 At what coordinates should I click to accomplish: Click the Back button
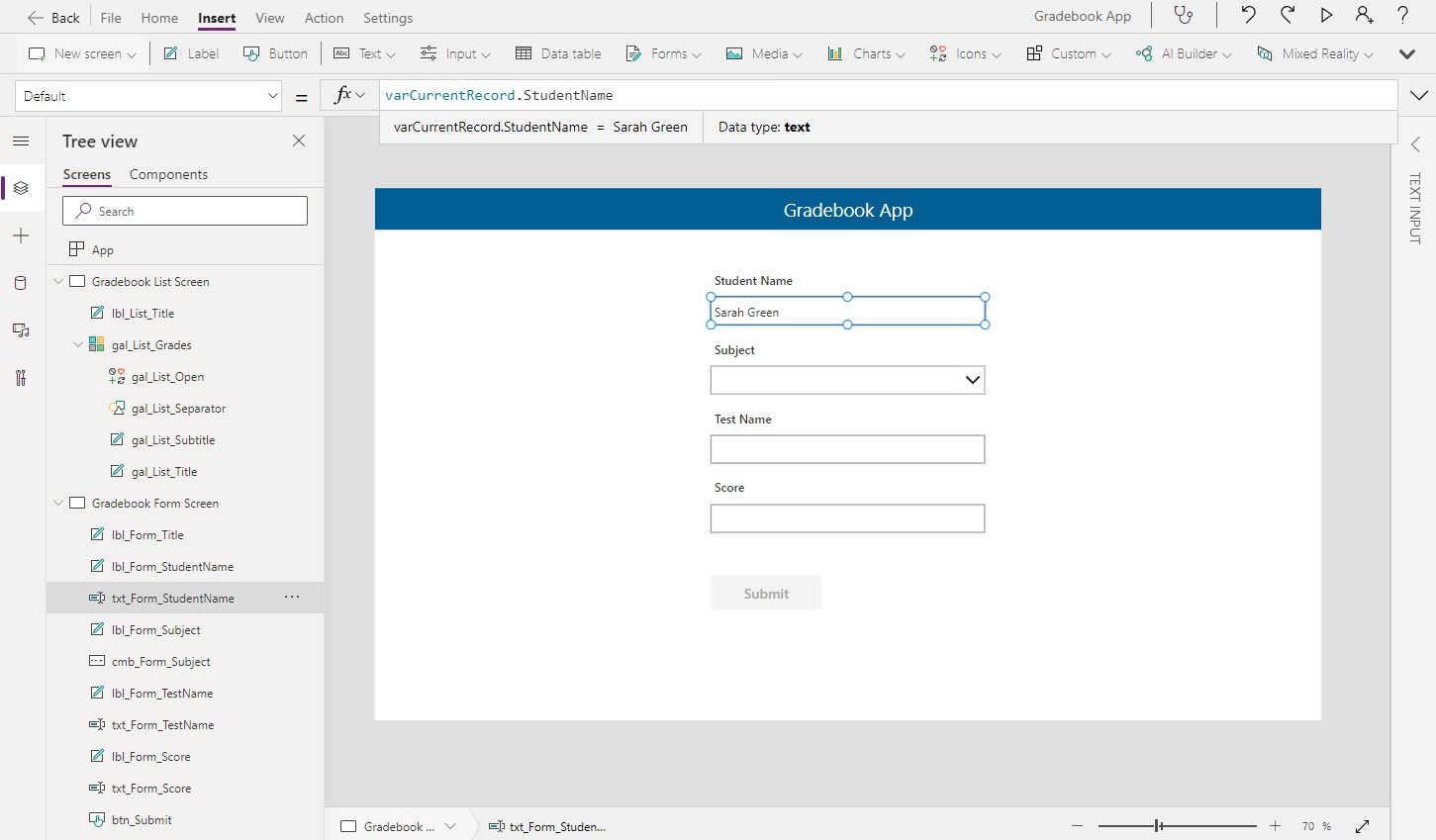pos(53,17)
